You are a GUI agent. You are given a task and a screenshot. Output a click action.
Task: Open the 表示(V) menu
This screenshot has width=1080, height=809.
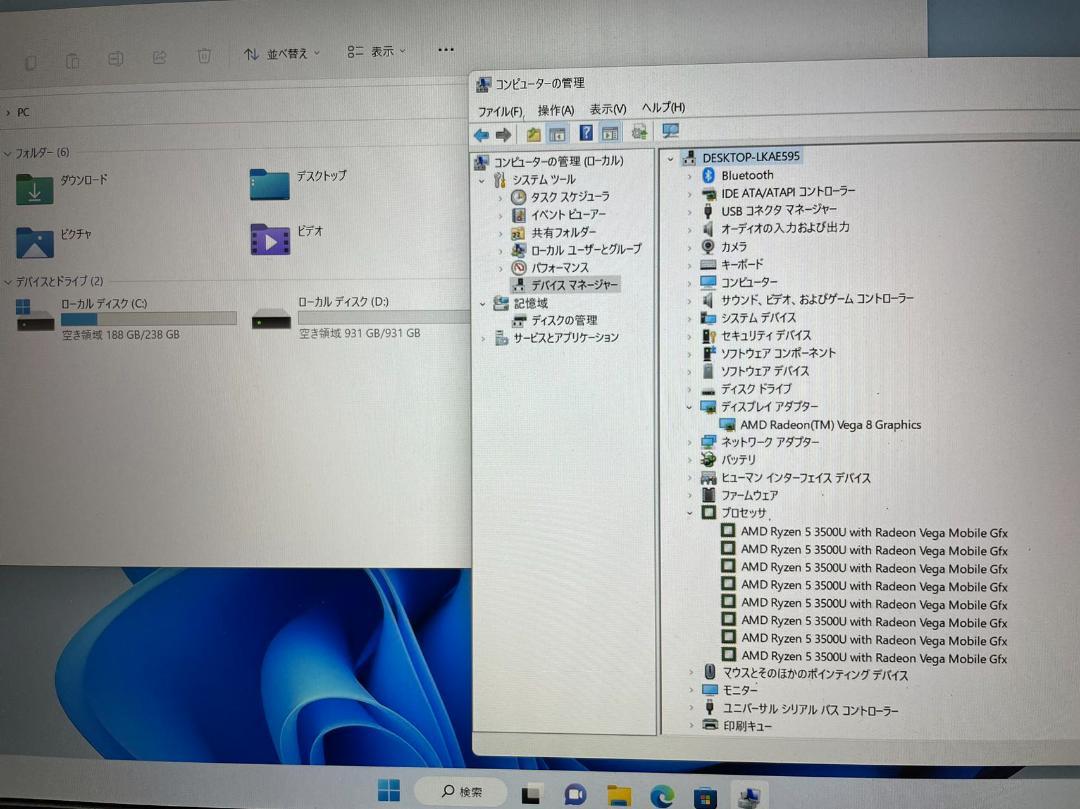[608, 109]
